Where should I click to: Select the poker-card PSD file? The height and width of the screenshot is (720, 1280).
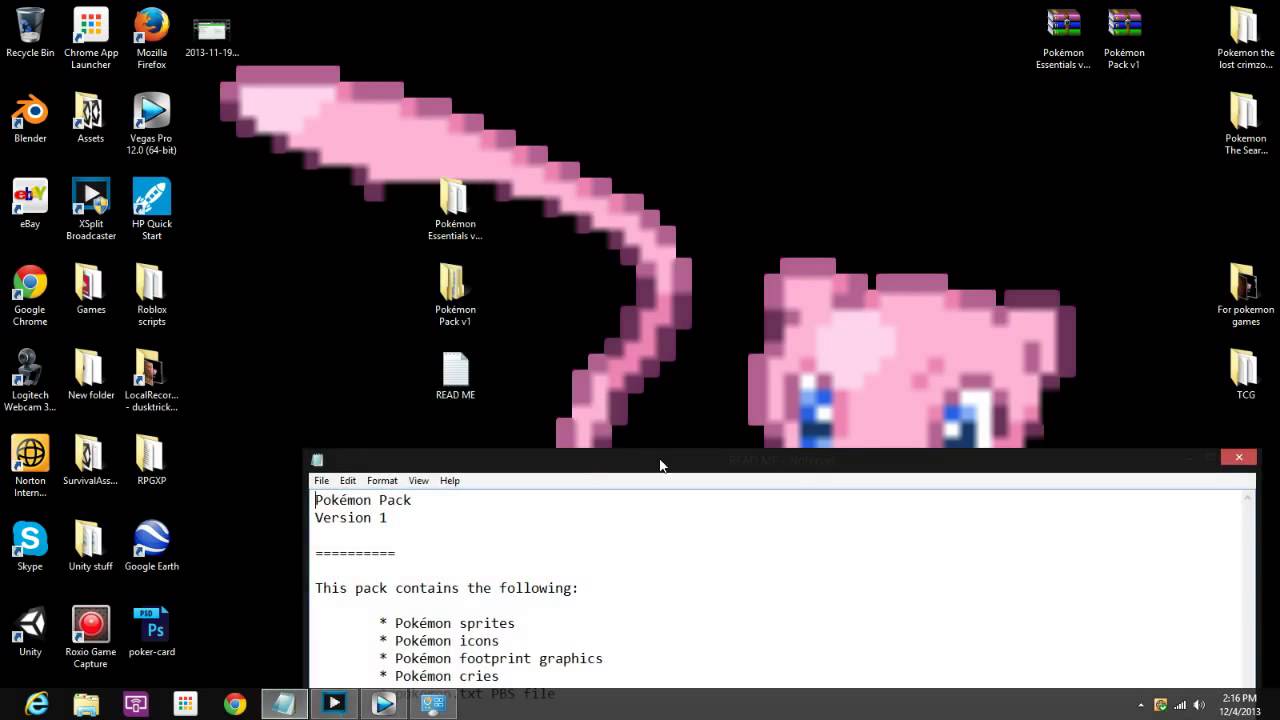tap(152, 632)
